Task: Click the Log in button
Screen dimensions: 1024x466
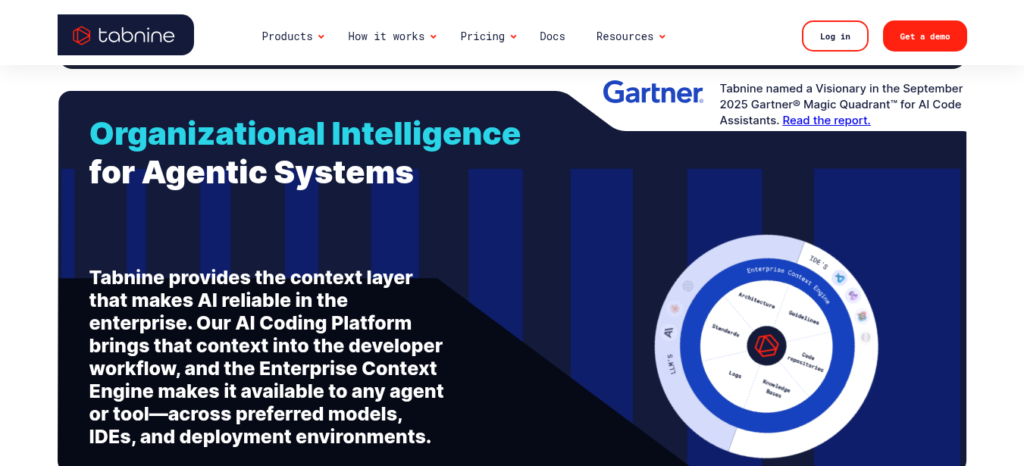Action: [835, 36]
